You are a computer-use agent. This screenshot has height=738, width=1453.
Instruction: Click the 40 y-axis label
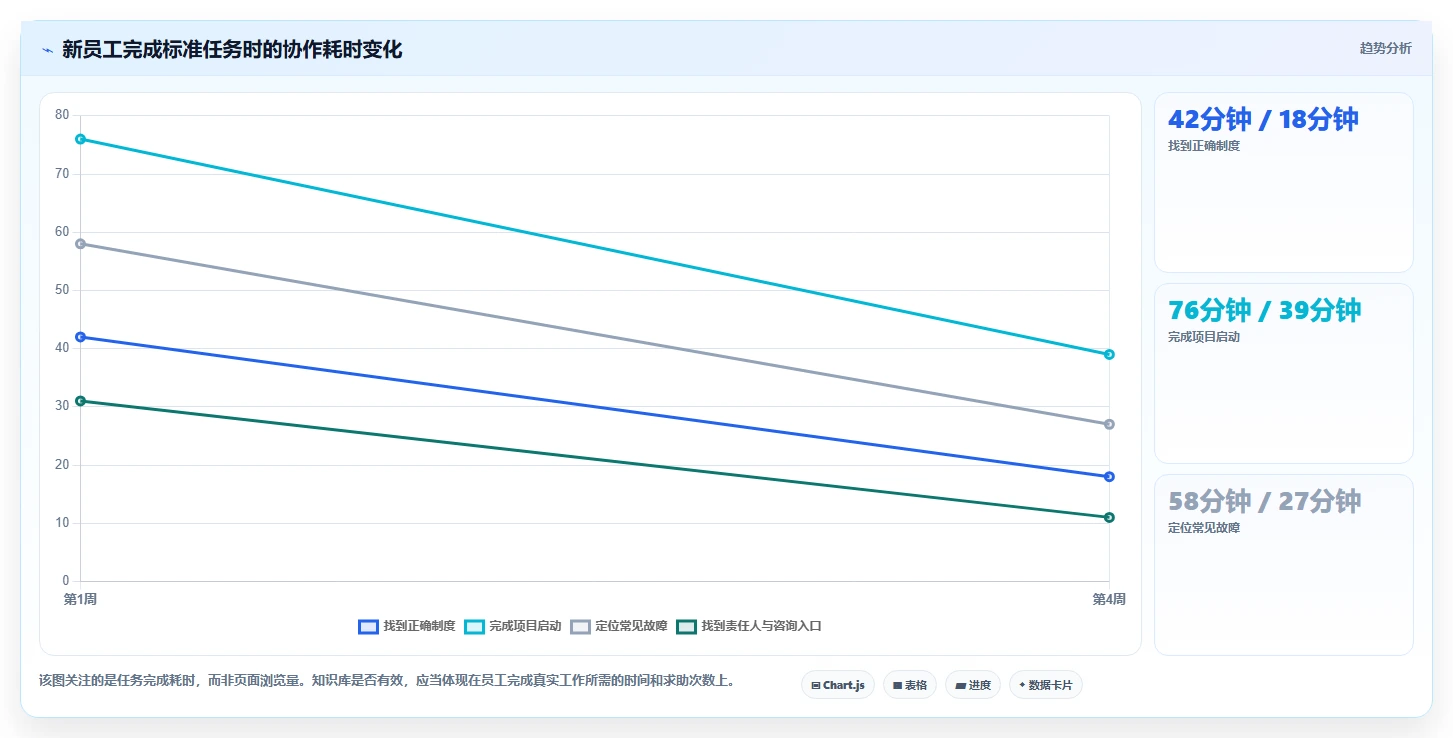point(62,348)
